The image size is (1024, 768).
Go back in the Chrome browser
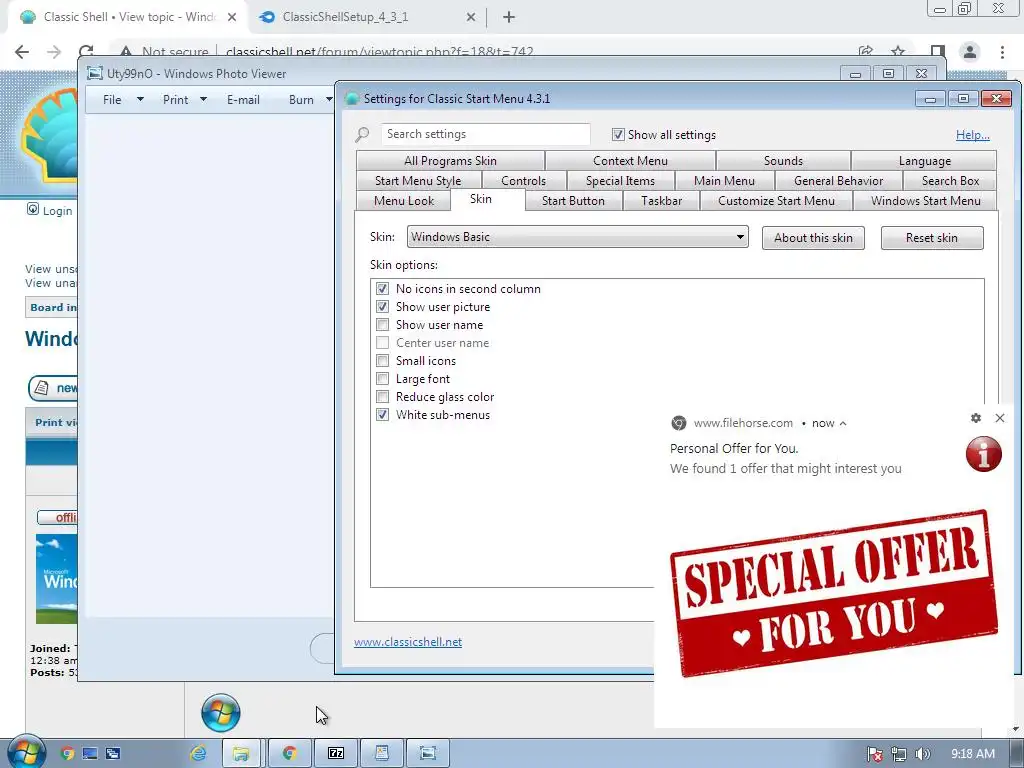pyautogui.click(x=22, y=52)
